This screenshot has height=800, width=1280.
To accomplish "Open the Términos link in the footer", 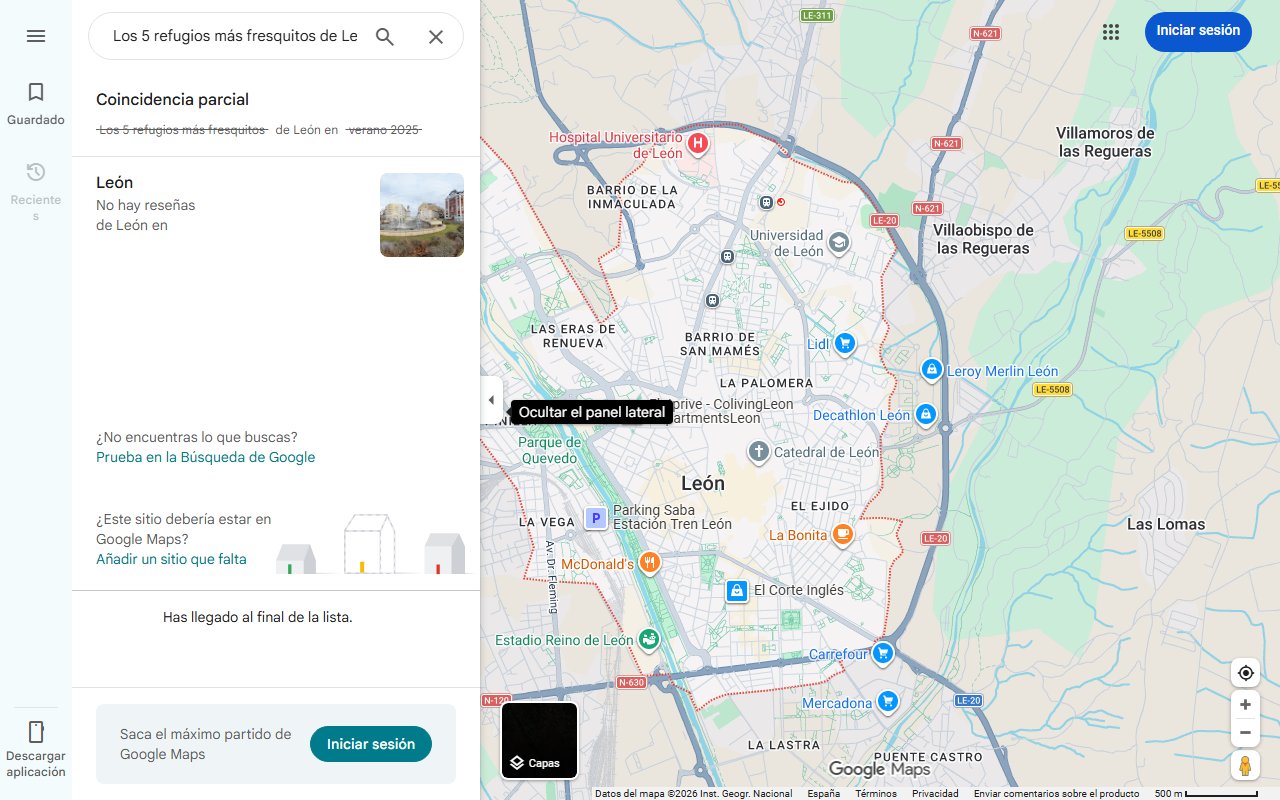I will (876, 793).
